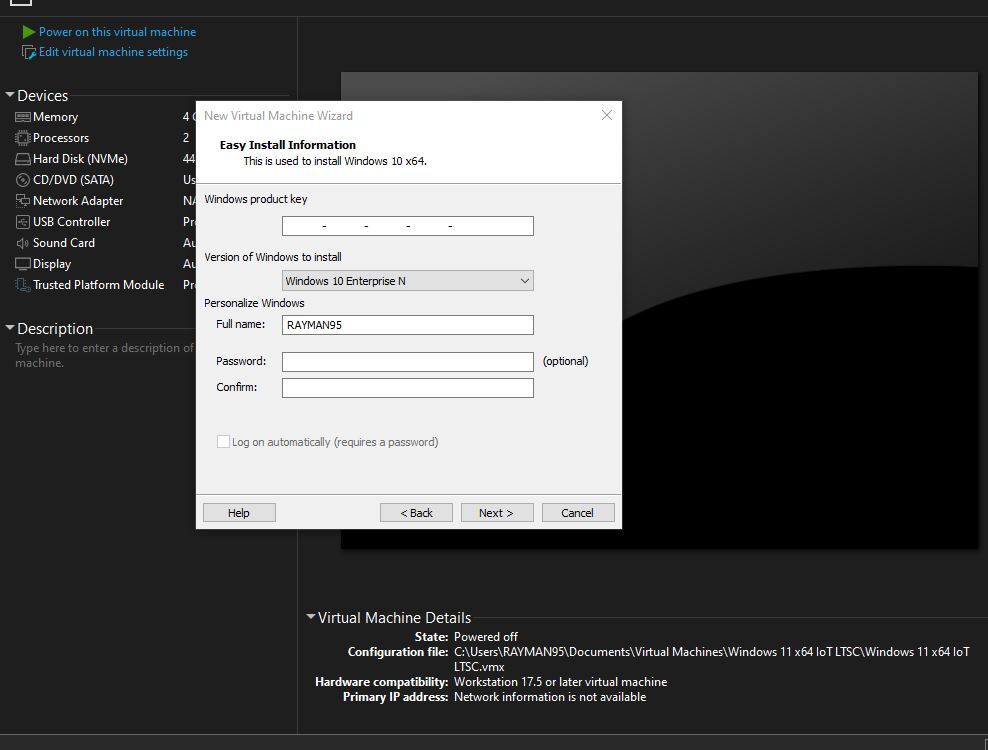Select the CD/DVD (SATA) row label
The width and height of the screenshot is (988, 750).
coord(73,180)
